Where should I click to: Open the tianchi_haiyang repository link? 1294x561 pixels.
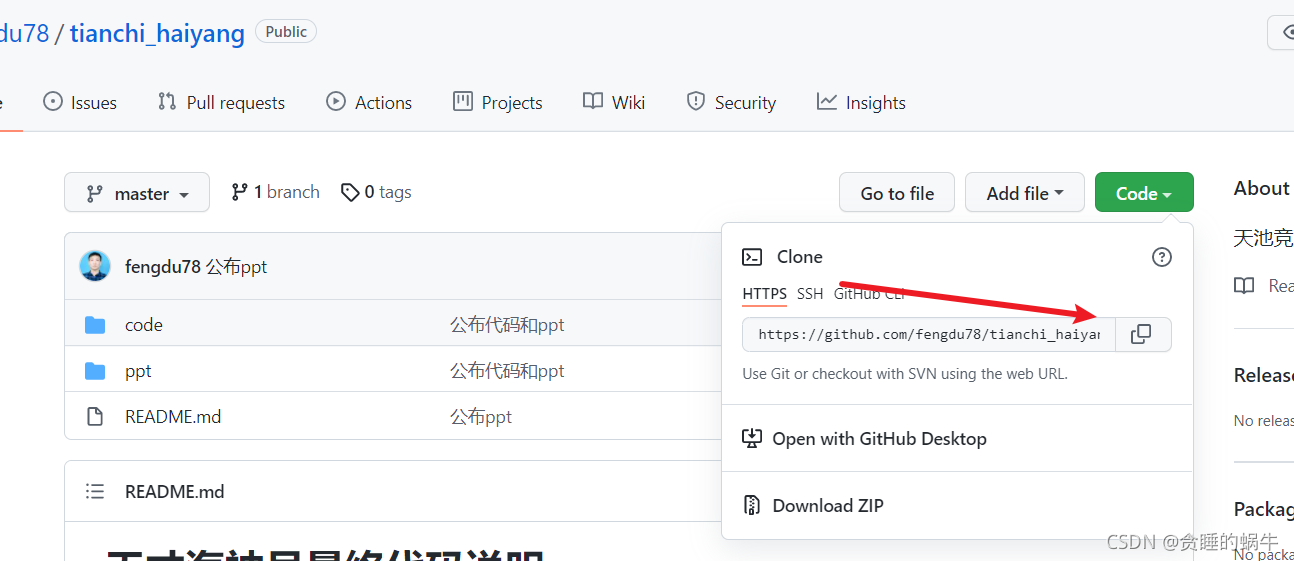157,33
